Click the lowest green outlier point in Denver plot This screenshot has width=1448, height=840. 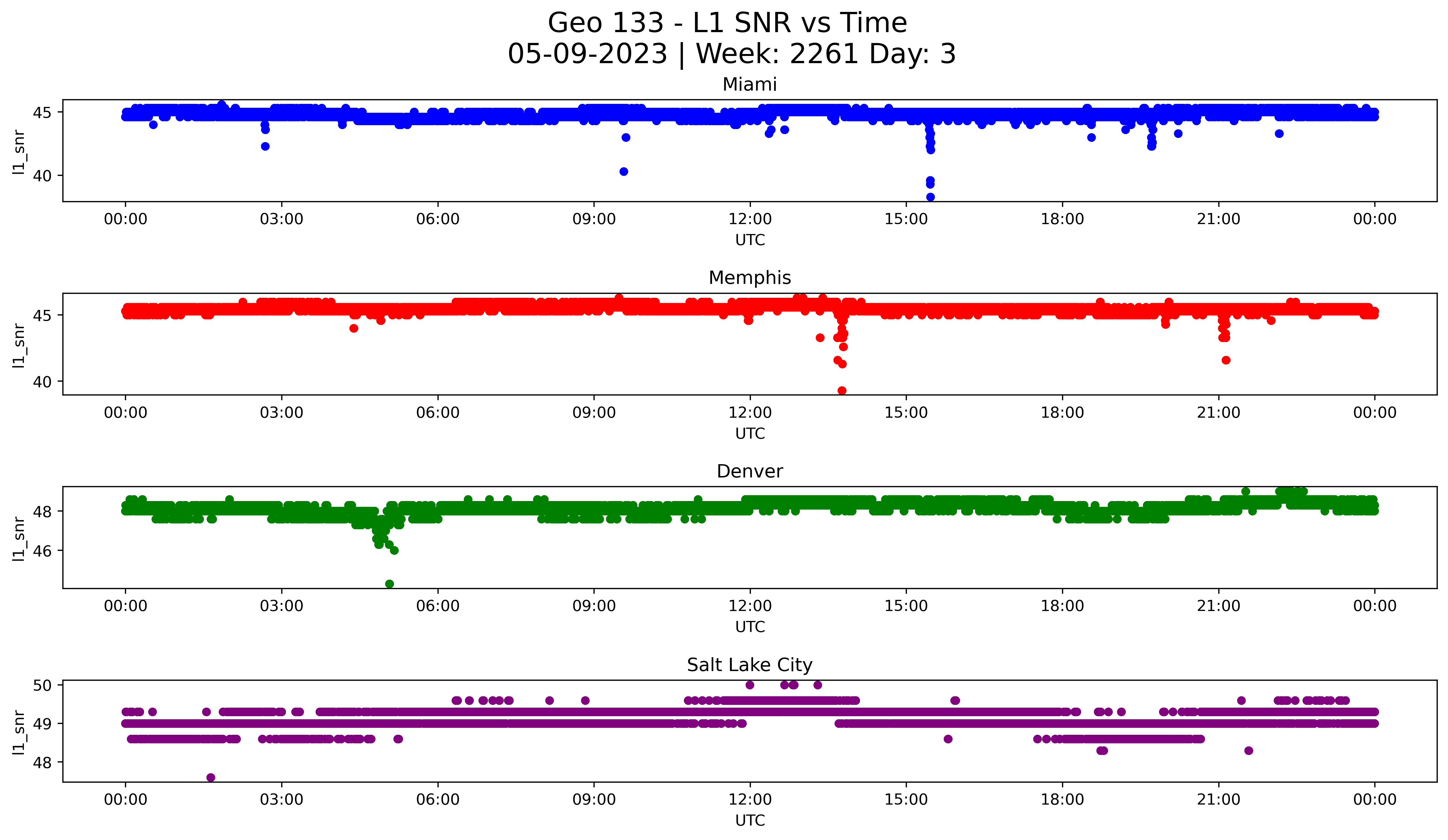390,584
